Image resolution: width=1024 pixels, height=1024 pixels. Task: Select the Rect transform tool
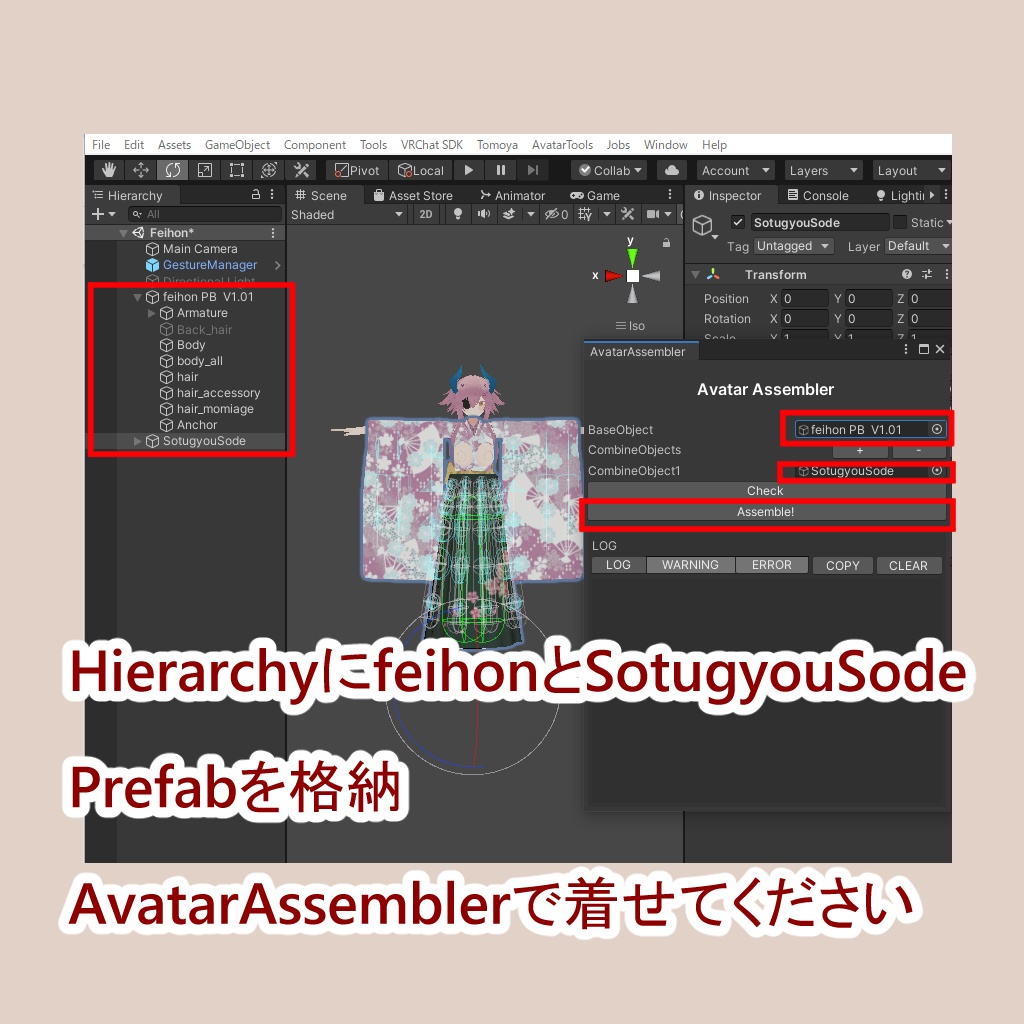point(234,170)
